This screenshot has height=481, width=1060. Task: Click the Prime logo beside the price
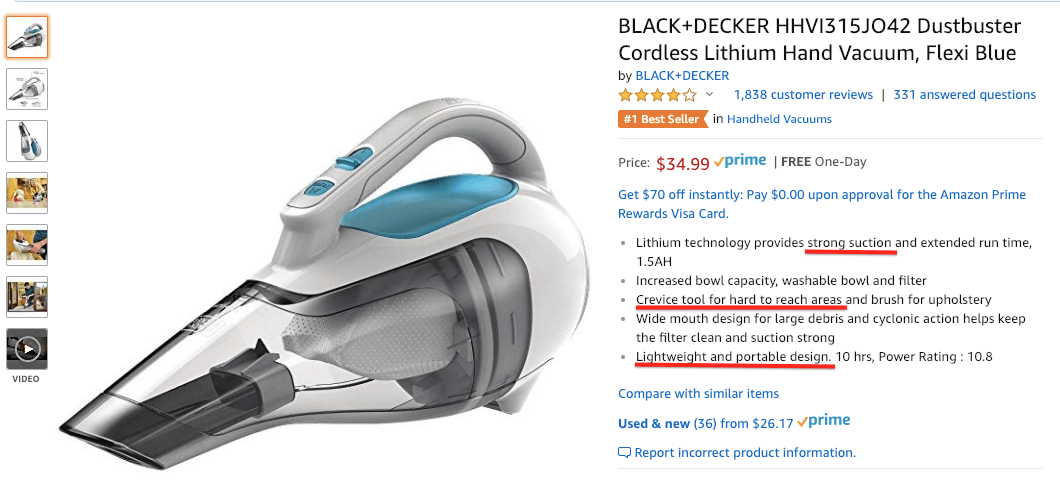[741, 161]
